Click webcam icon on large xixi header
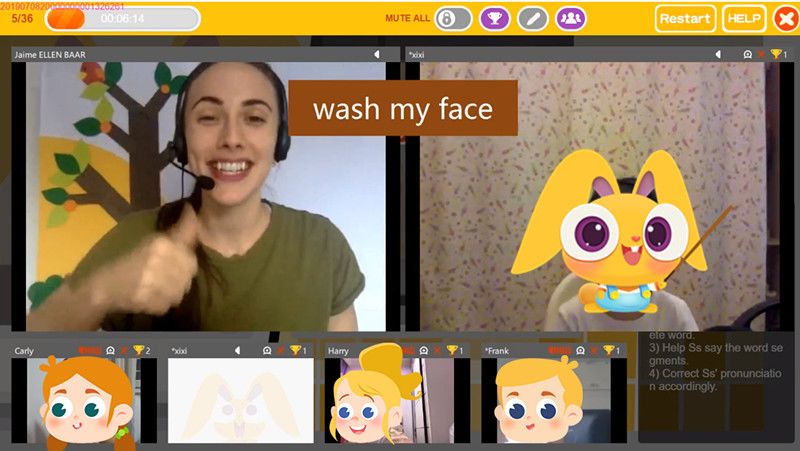The height and width of the screenshot is (451, 800). click(747, 54)
